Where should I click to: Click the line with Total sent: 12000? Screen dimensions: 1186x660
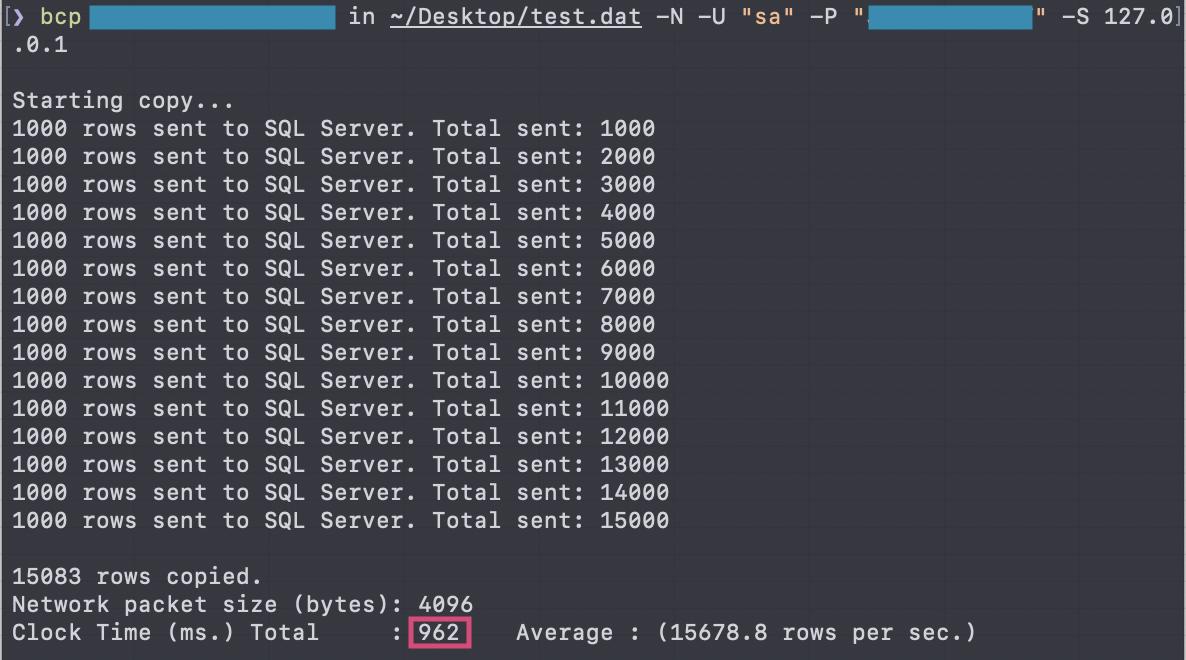(x=340, y=436)
